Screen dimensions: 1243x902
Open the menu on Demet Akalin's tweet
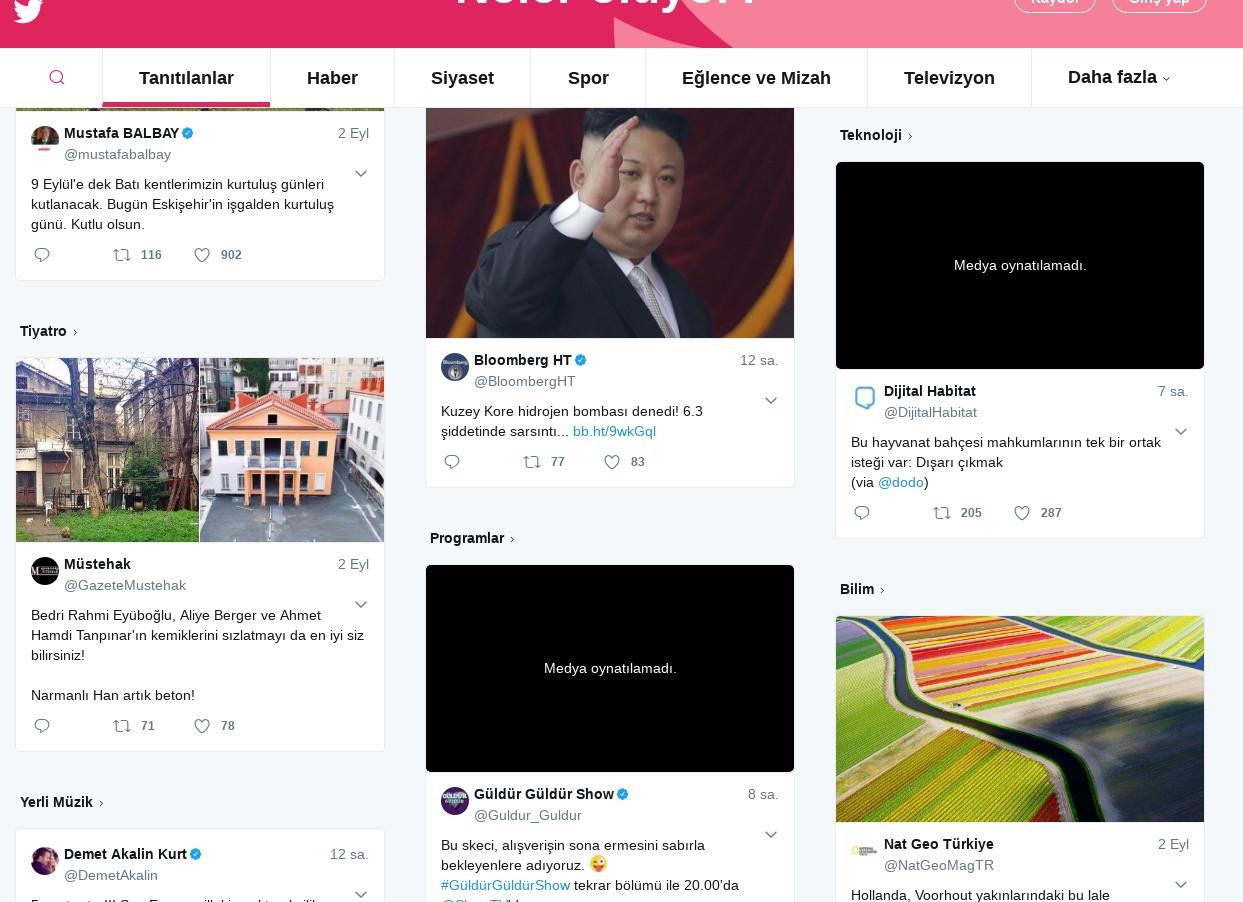[x=361, y=894]
